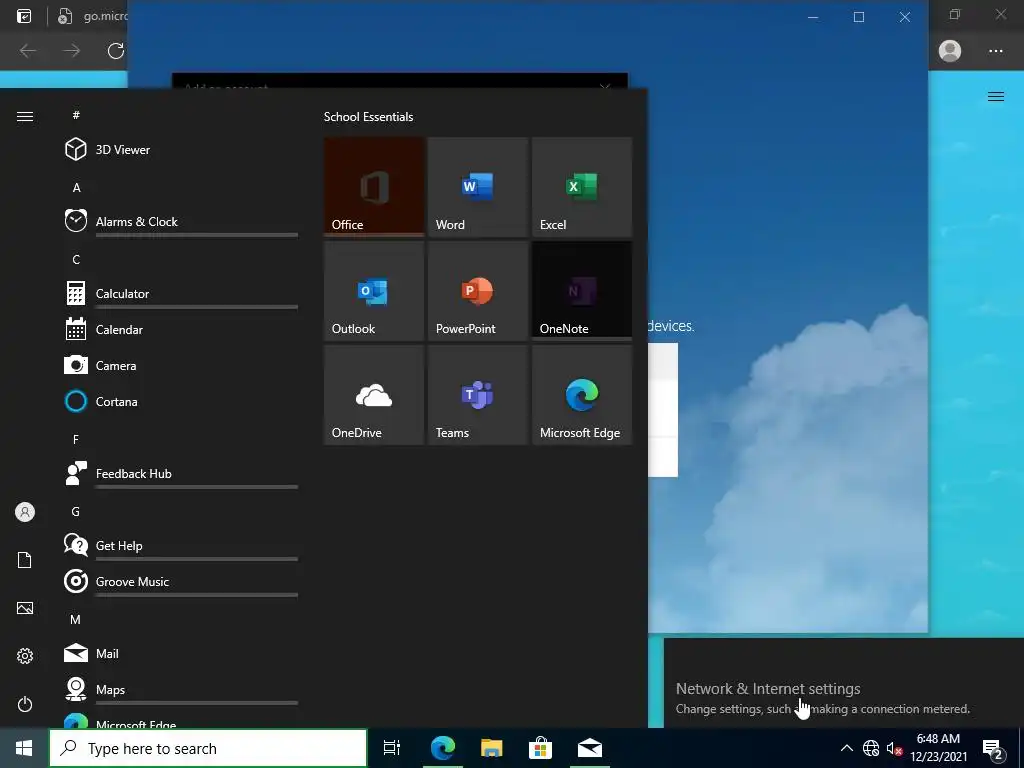
Task: Open Microsoft Edge from the taskbar
Action: [x=443, y=748]
